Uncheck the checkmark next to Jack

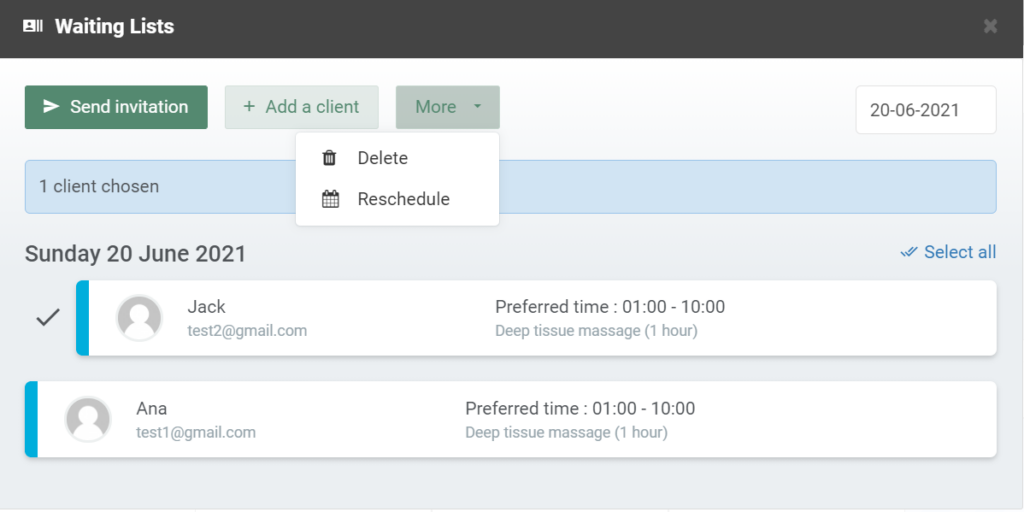[48, 318]
